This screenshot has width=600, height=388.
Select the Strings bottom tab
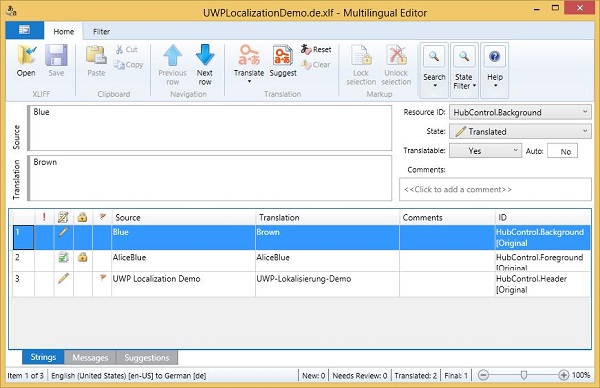pyautogui.click(x=43, y=357)
